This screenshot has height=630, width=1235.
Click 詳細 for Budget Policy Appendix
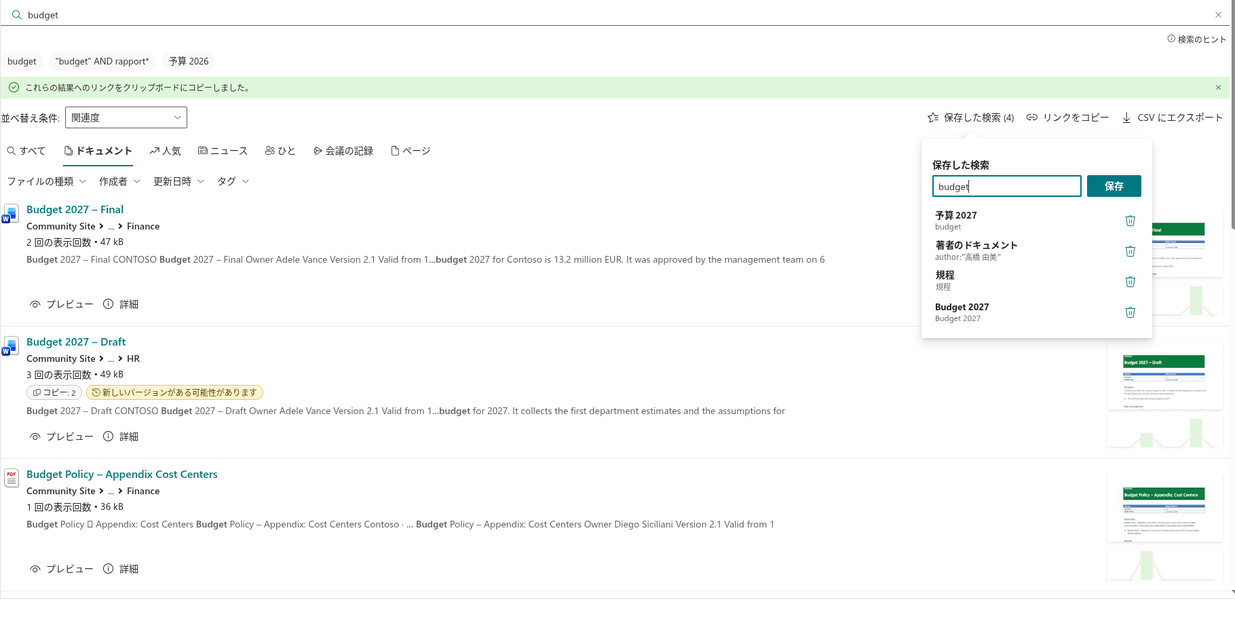121,569
